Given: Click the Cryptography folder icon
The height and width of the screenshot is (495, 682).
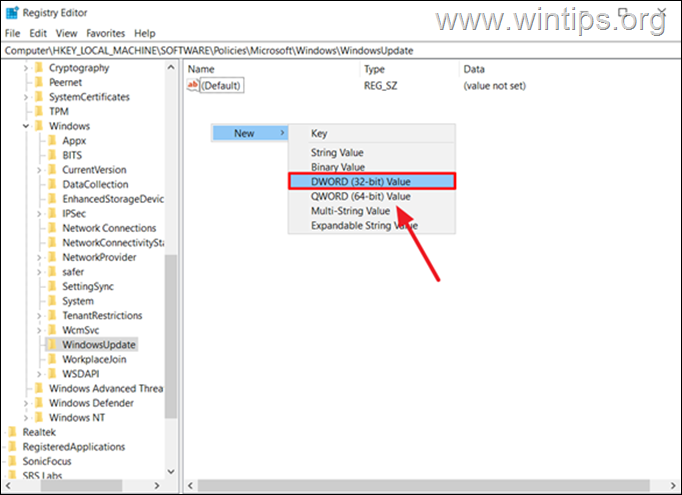Looking at the screenshot, I should pyautogui.click(x=39, y=68).
